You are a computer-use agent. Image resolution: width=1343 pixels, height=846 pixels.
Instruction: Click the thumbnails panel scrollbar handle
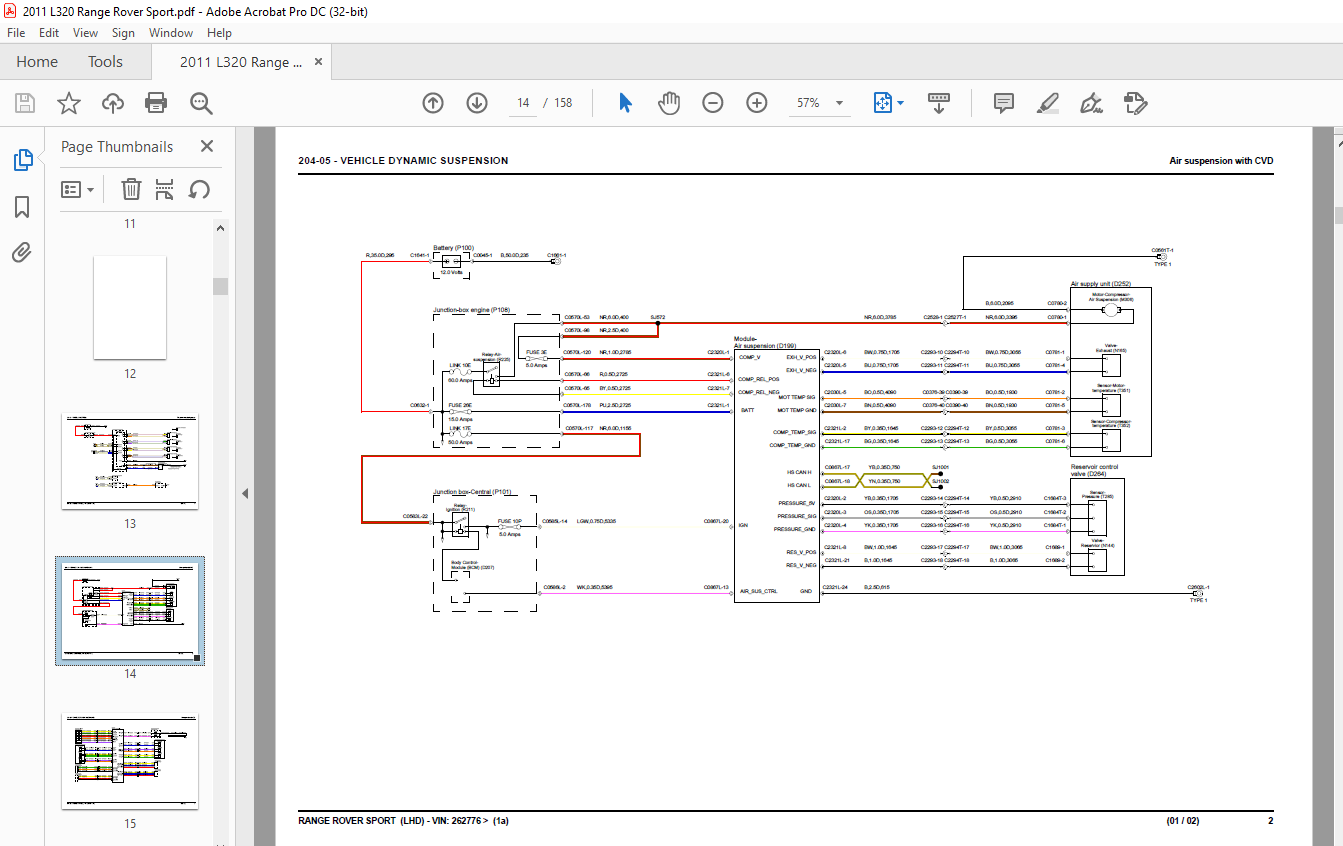click(221, 286)
